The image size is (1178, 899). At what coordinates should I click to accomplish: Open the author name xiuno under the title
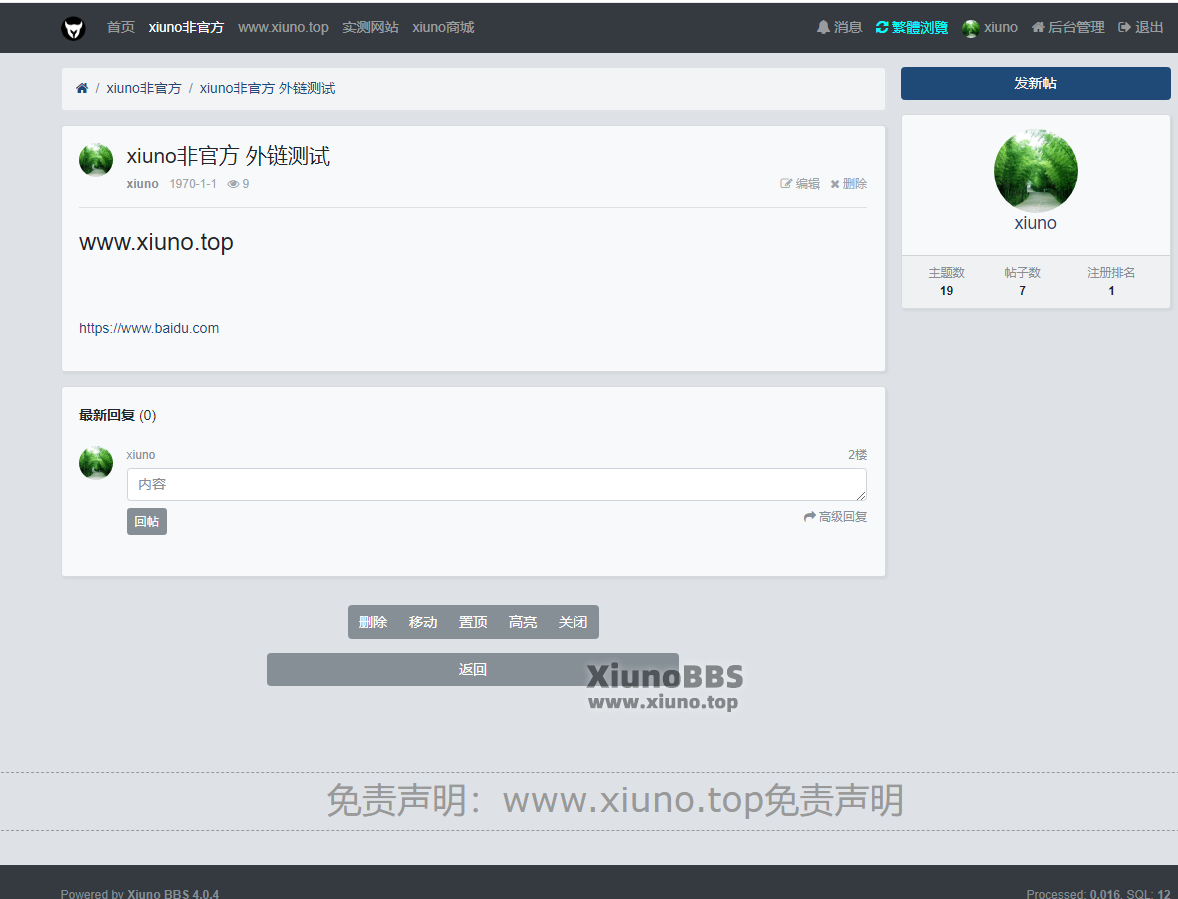point(142,184)
